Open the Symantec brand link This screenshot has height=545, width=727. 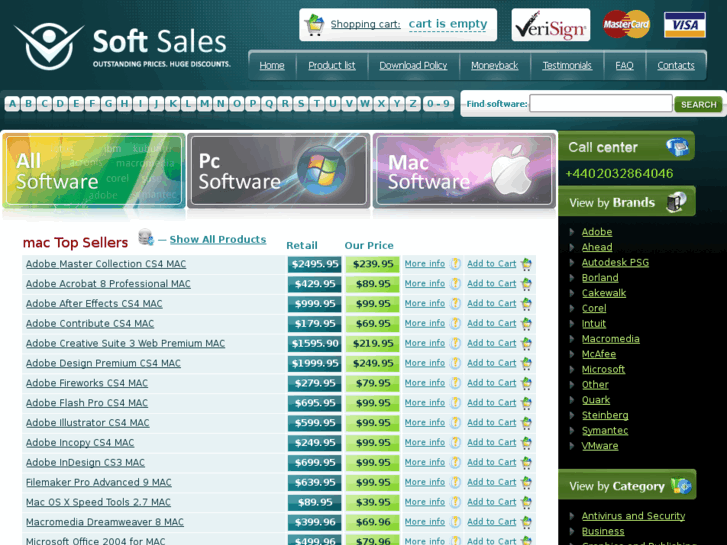pyautogui.click(x=605, y=431)
